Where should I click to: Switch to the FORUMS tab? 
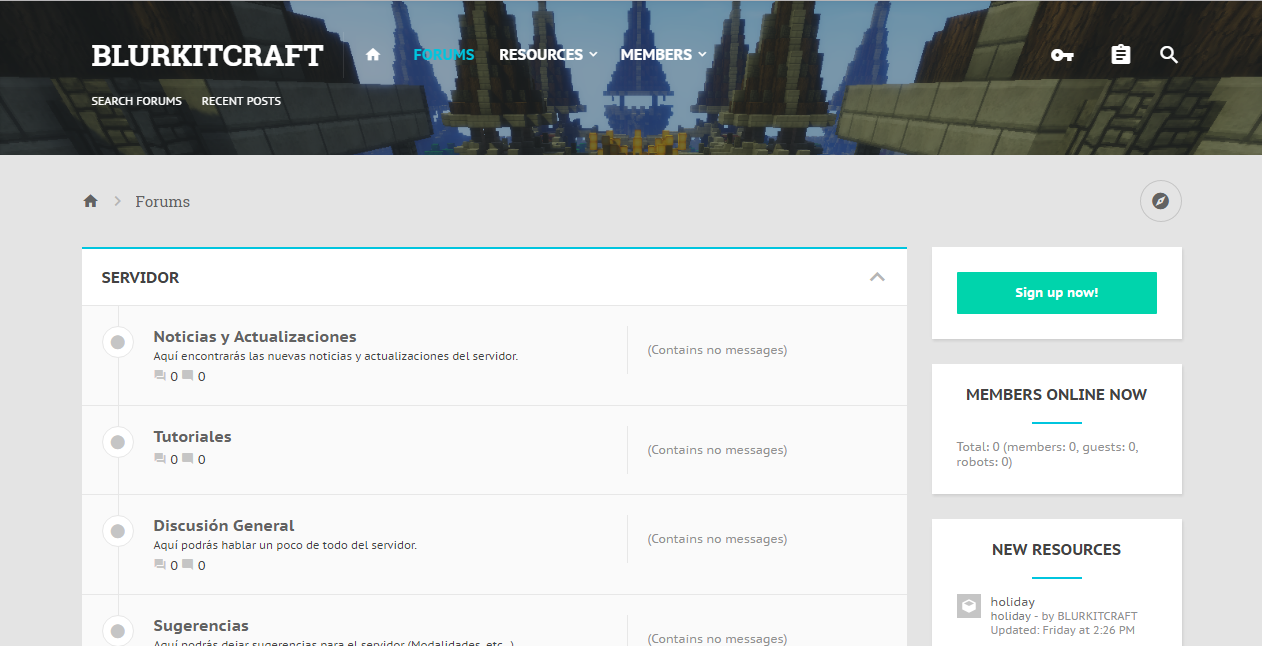443,55
